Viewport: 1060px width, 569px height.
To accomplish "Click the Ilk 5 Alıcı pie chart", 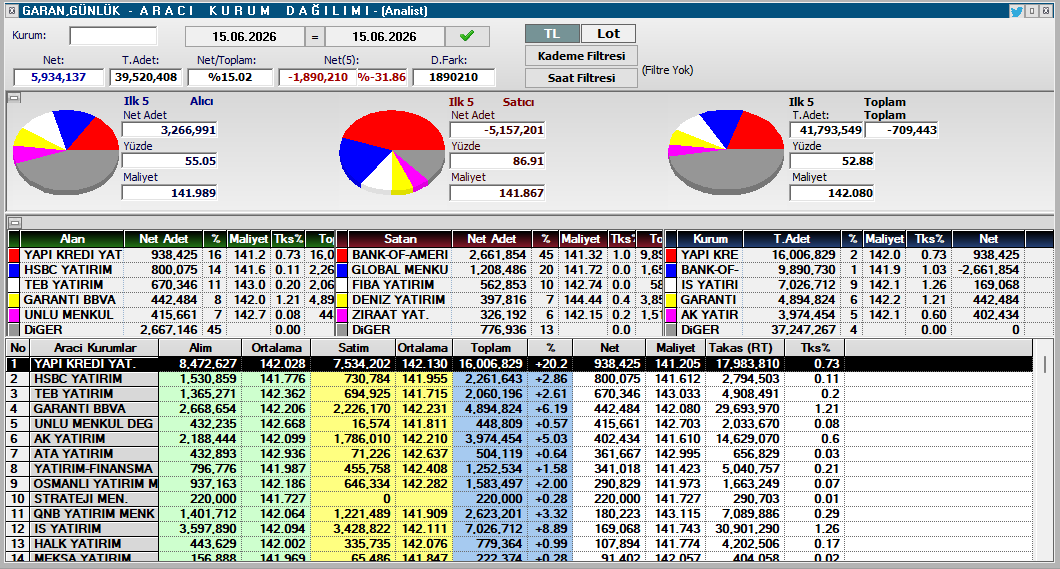I will [x=66, y=151].
